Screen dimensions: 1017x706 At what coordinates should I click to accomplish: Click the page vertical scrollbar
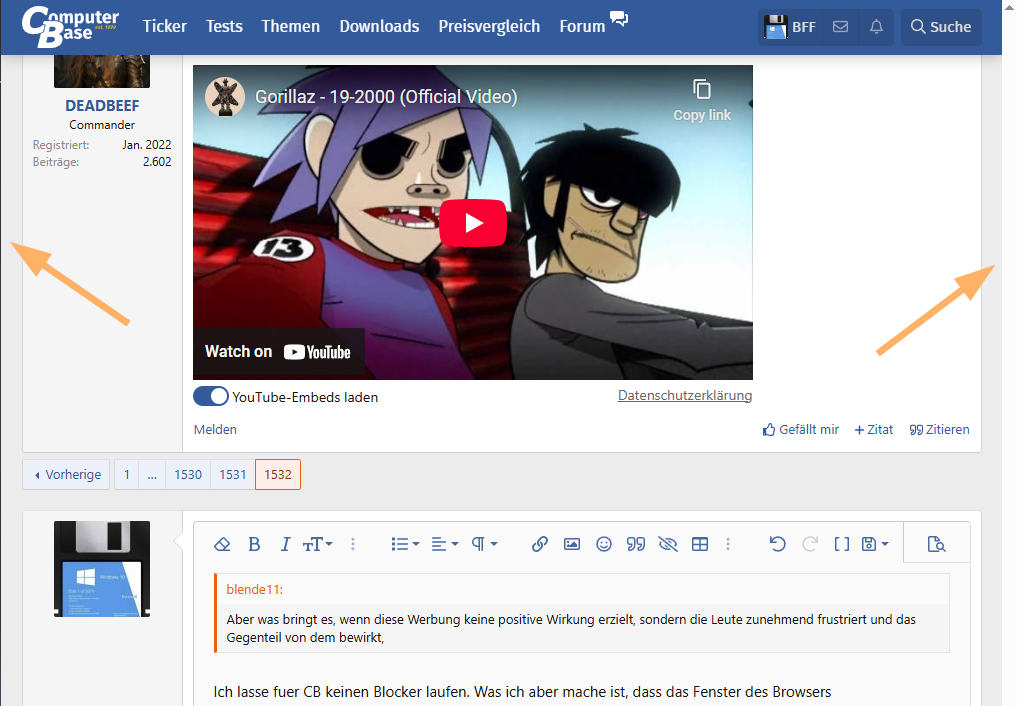point(1009,353)
